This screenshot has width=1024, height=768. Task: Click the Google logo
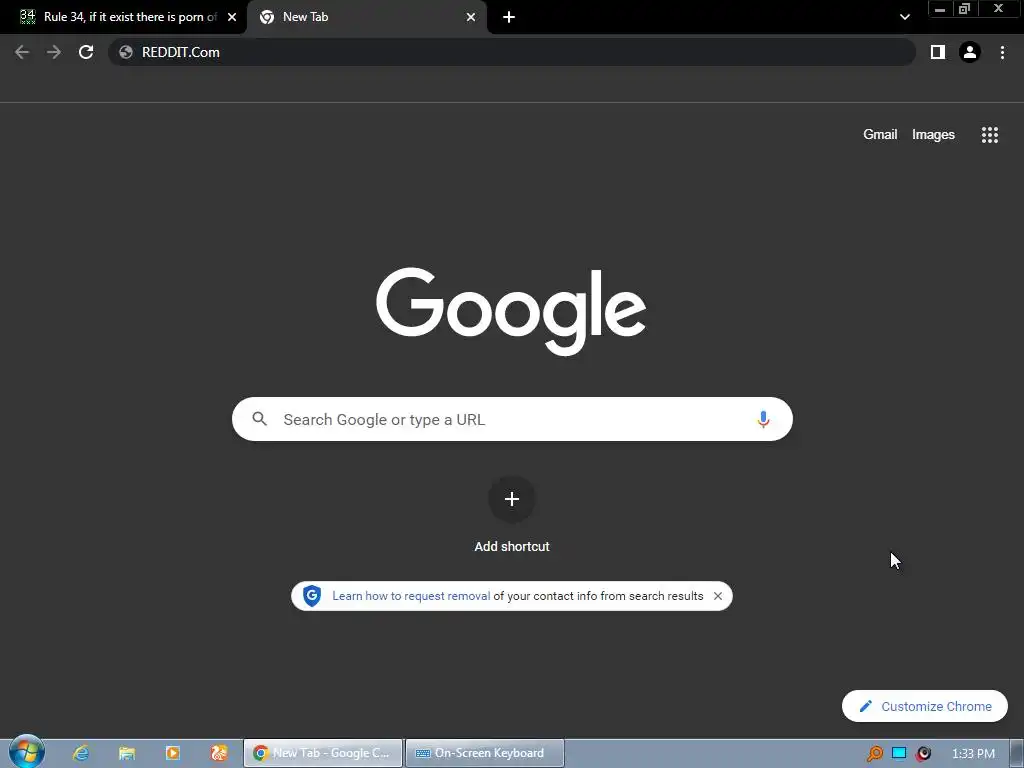(x=511, y=311)
